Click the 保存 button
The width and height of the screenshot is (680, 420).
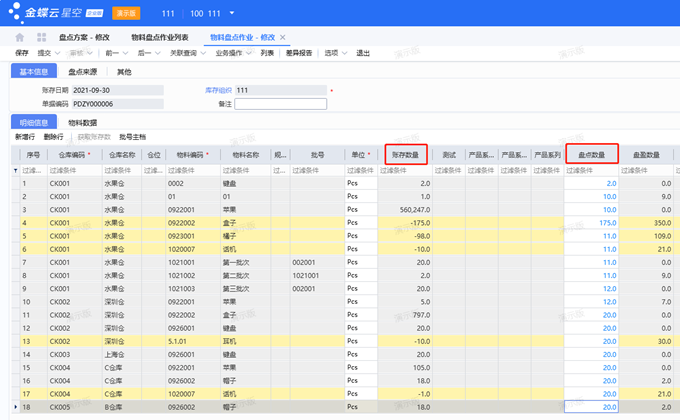[21, 53]
